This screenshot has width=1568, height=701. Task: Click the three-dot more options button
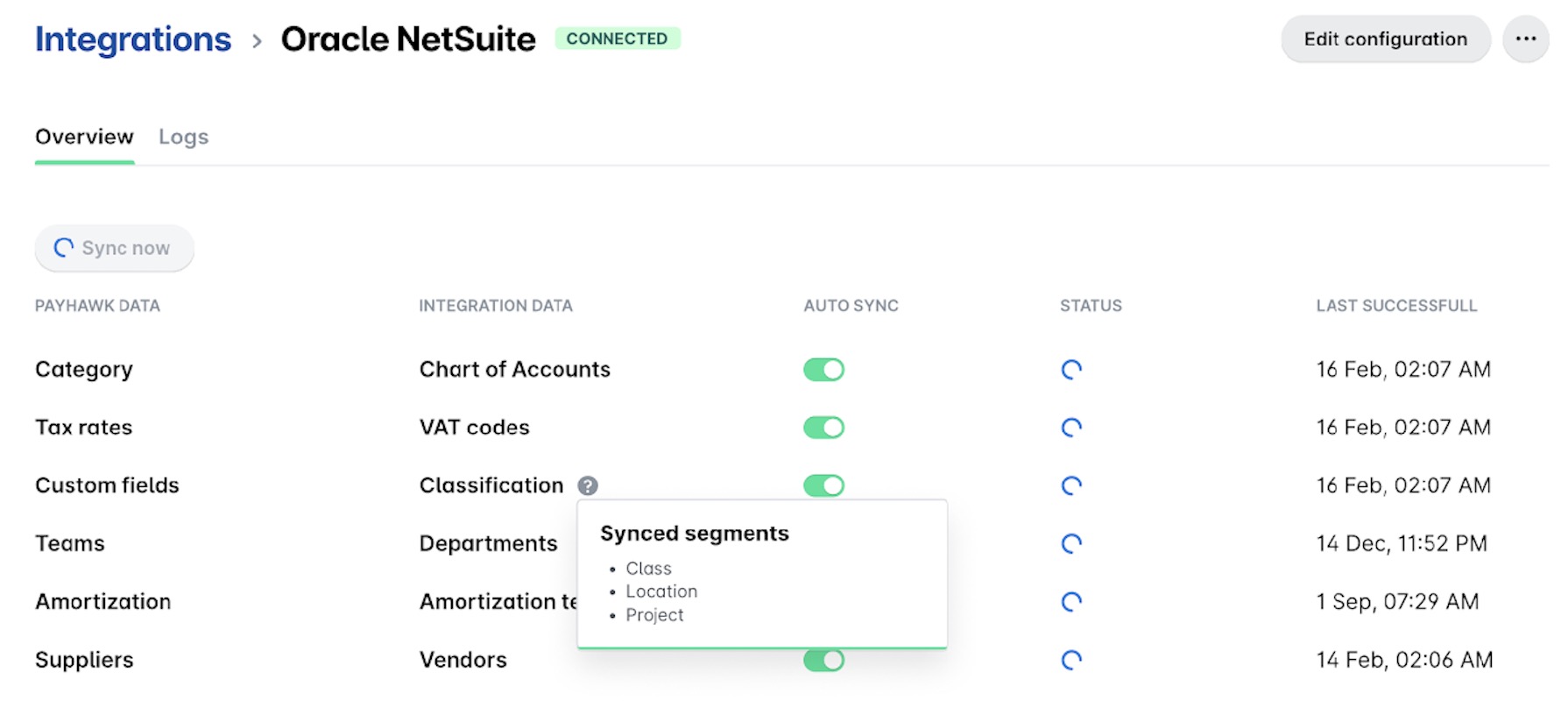(1526, 39)
